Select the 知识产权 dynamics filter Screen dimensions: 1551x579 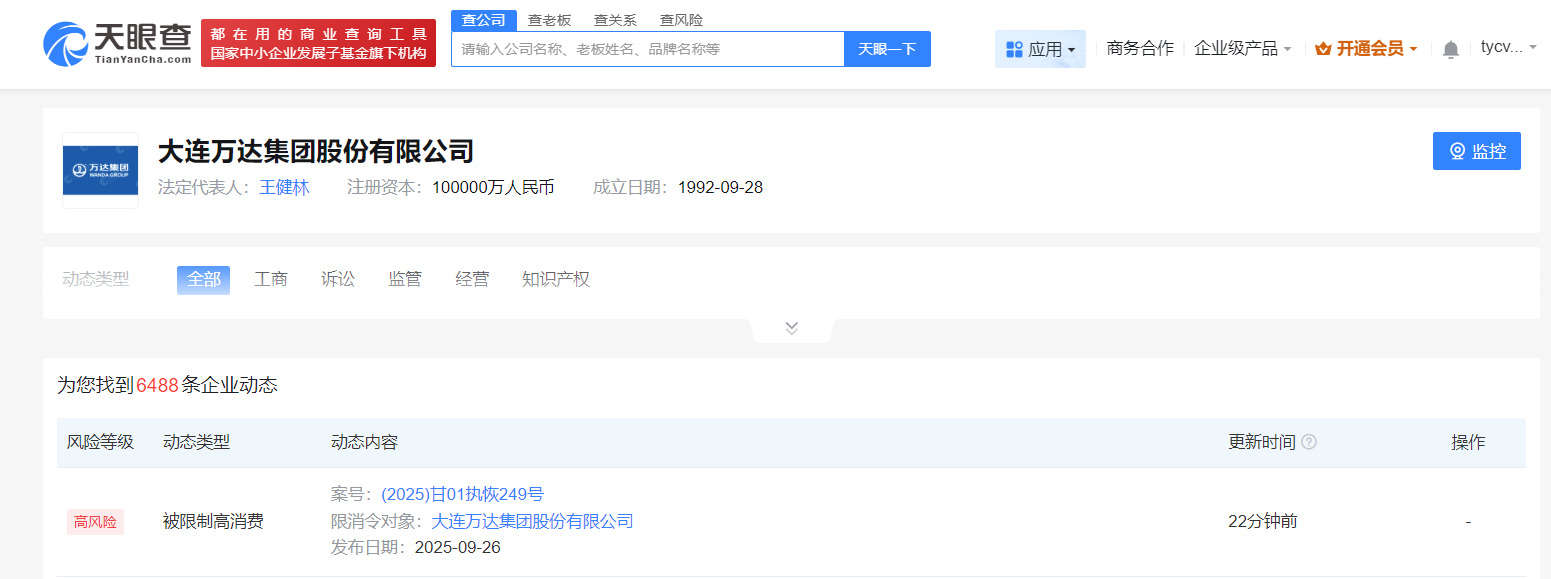tap(556, 280)
